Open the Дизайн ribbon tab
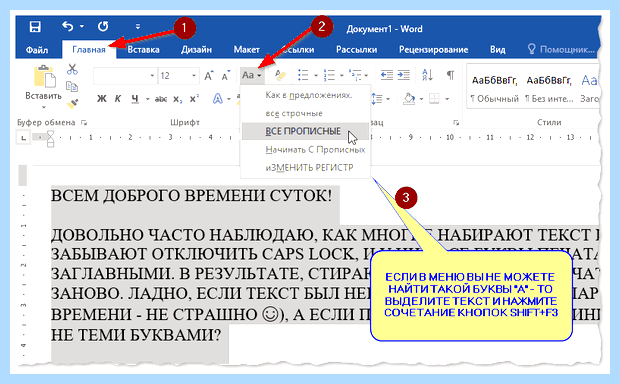The width and height of the screenshot is (620, 384). tap(197, 50)
